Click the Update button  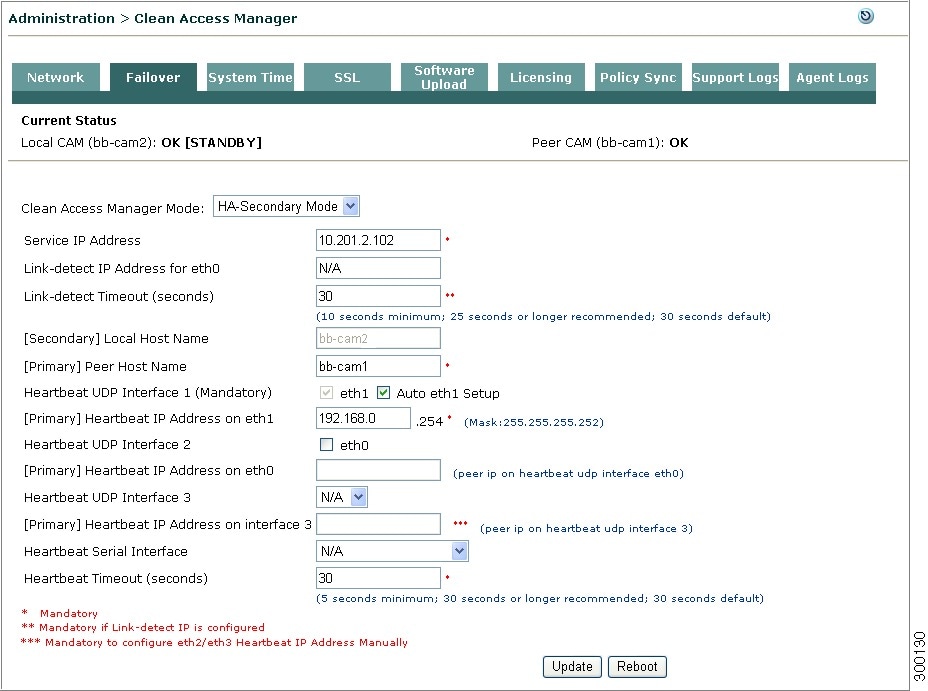point(572,667)
